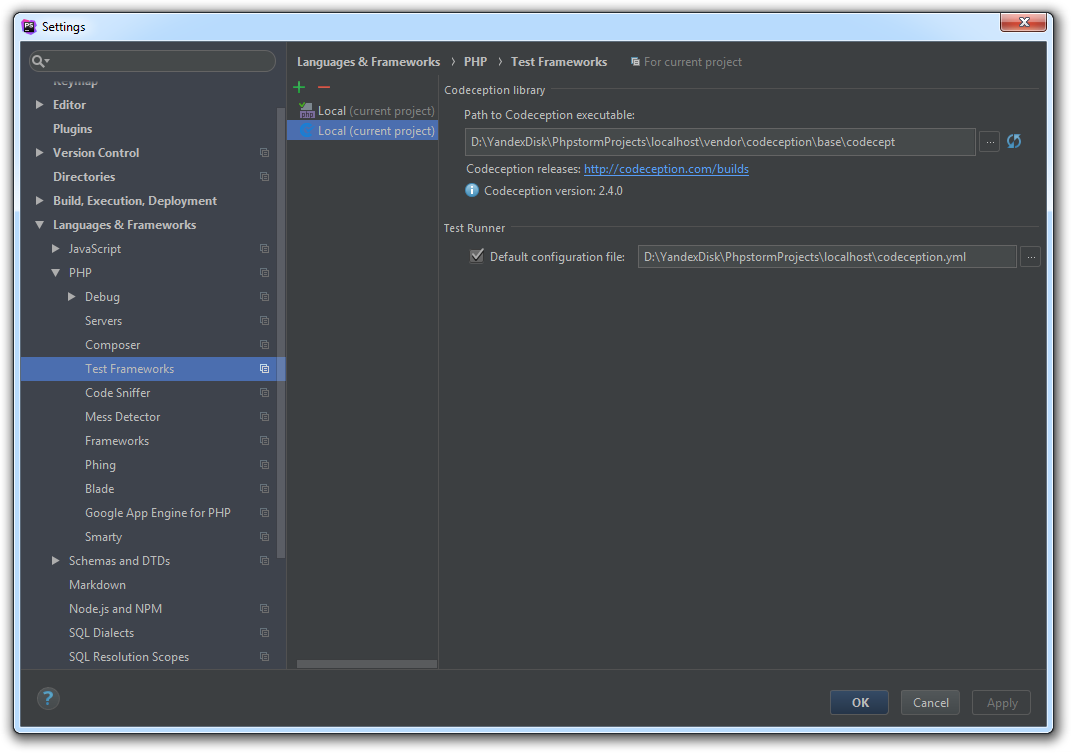
Task: Click project-scope icon next to Directories
Action: pyautogui.click(x=265, y=176)
